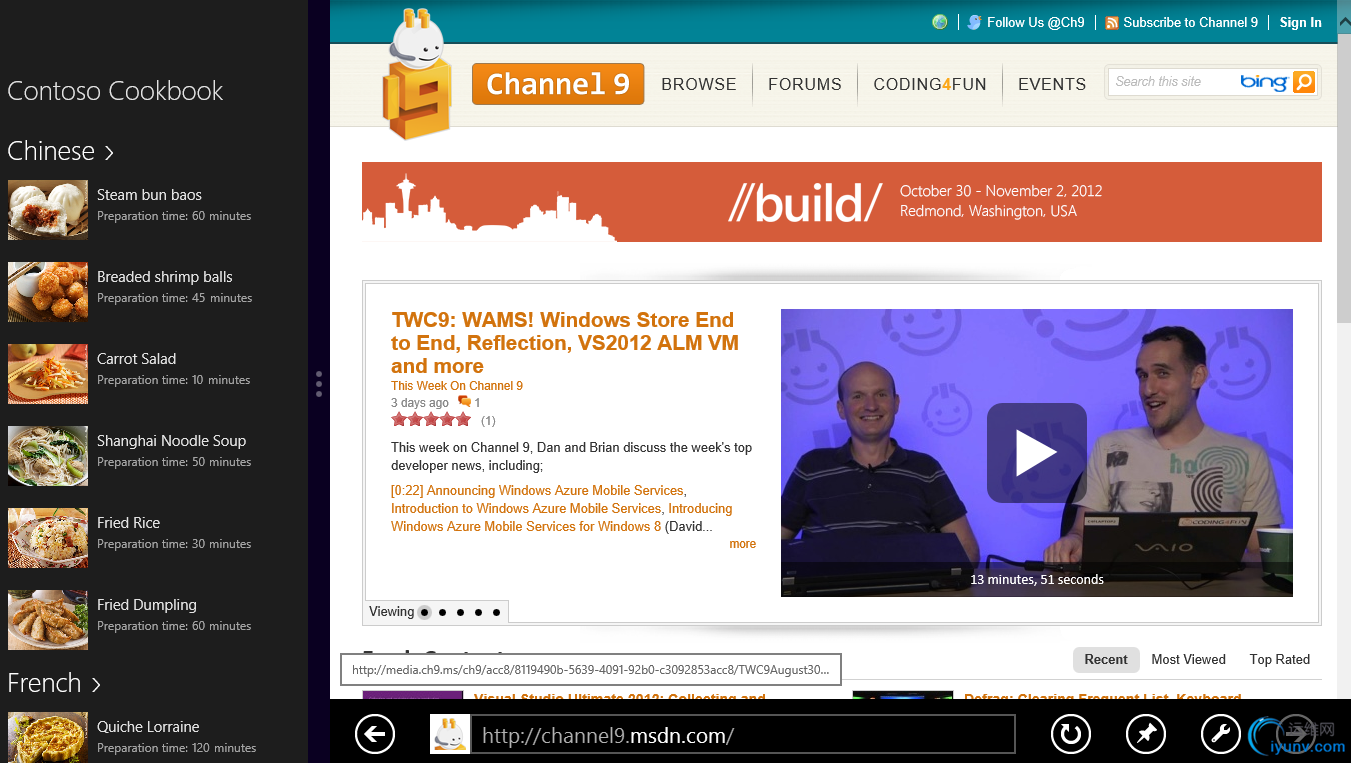This screenshot has width=1351, height=763.
Task: Click the comment bubble icon under the article
Action: (x=464, y=402)
